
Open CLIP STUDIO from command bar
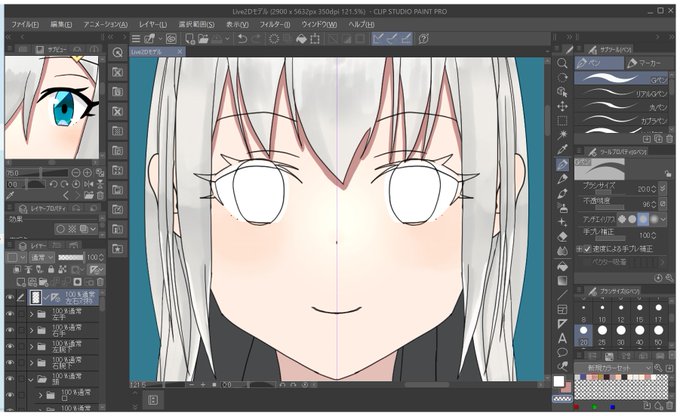point(170,39)
